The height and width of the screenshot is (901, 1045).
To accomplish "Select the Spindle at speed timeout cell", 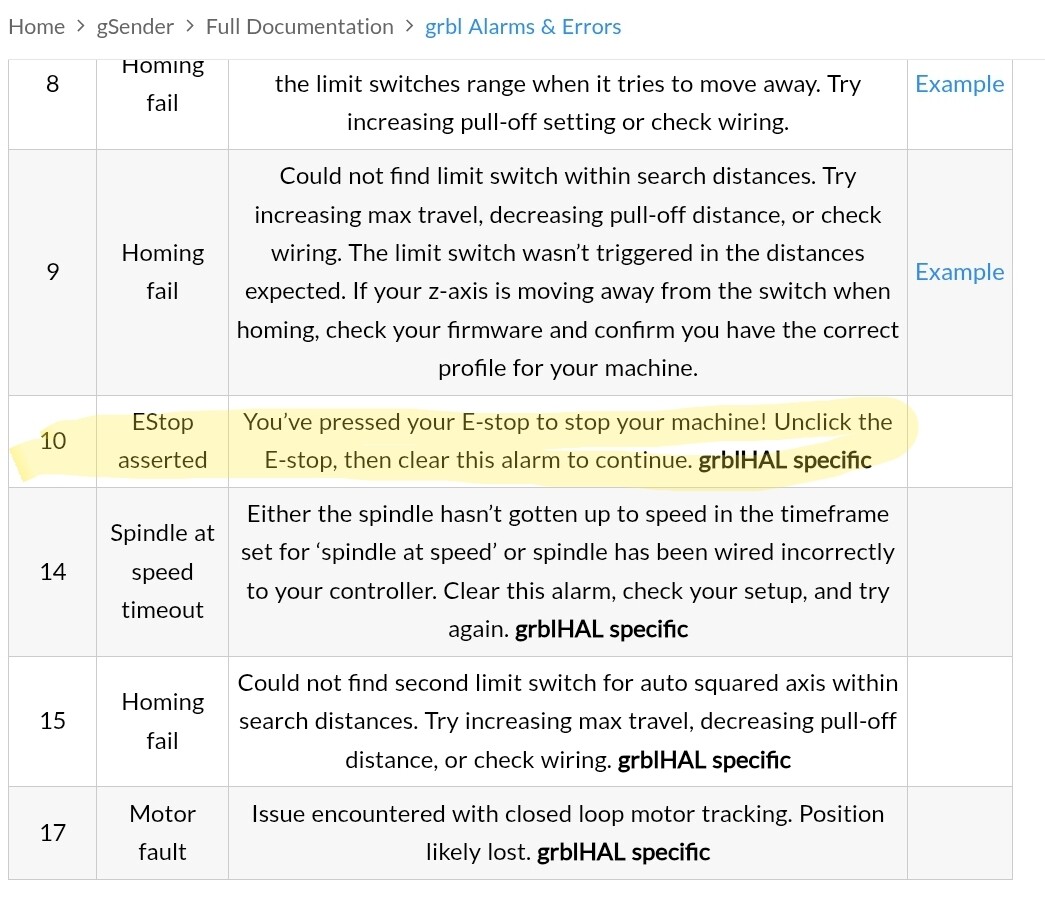I will (x=162, y=571).
